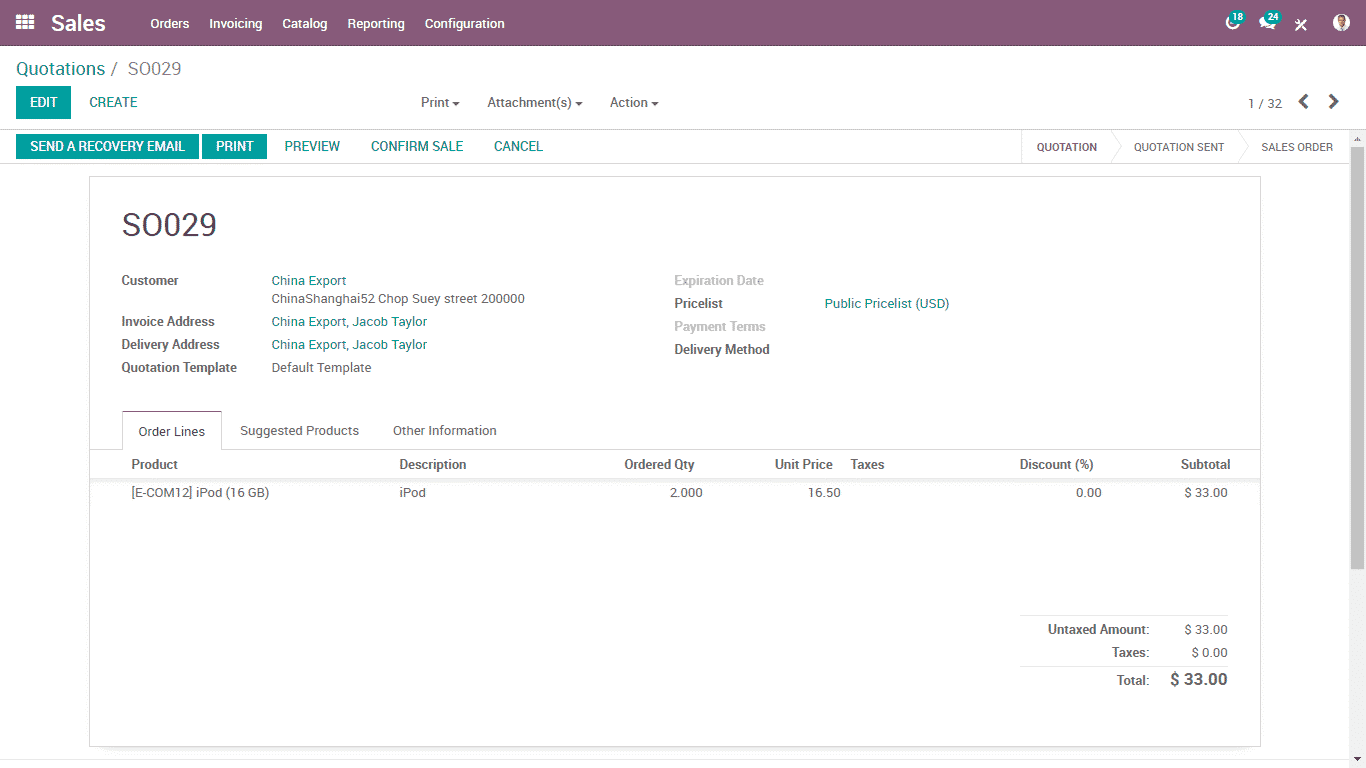Expand the Action dropdown

click(x=634, y=103)
